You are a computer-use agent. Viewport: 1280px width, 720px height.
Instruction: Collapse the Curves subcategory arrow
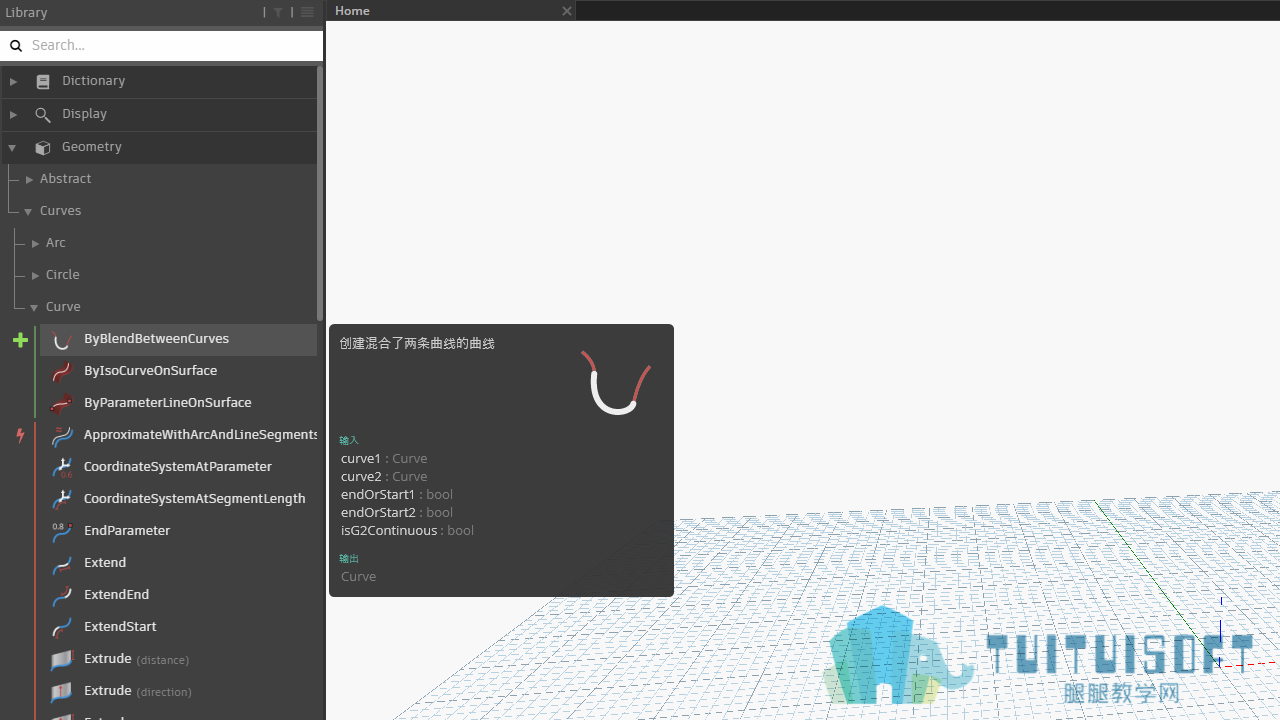pyautogui.click(x=29, y=212)
